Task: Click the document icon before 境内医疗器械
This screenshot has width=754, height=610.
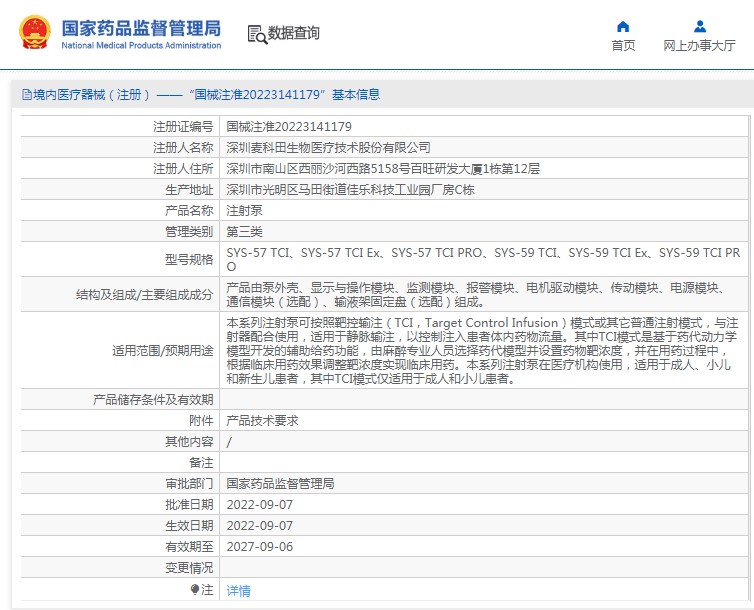Action: click(x=26, y=95)
